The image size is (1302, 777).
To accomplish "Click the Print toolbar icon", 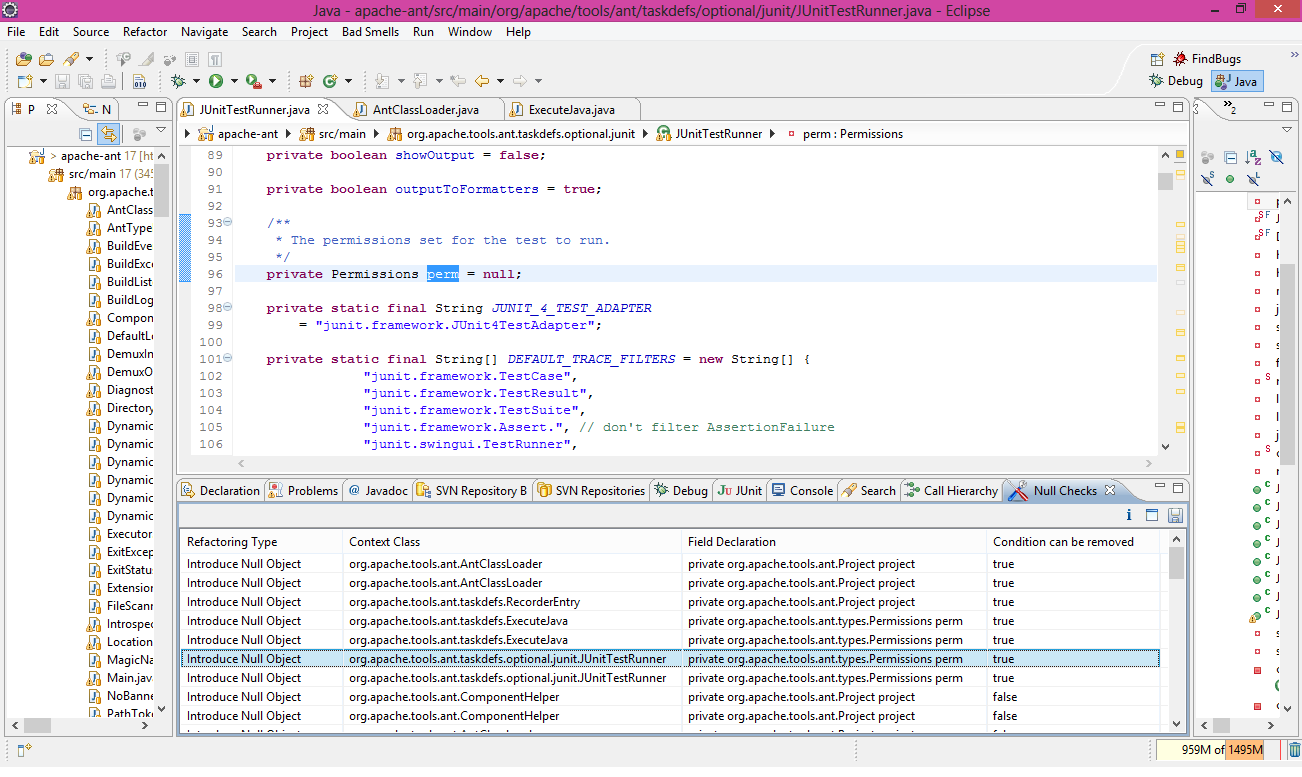I will [x=108, y=81].
